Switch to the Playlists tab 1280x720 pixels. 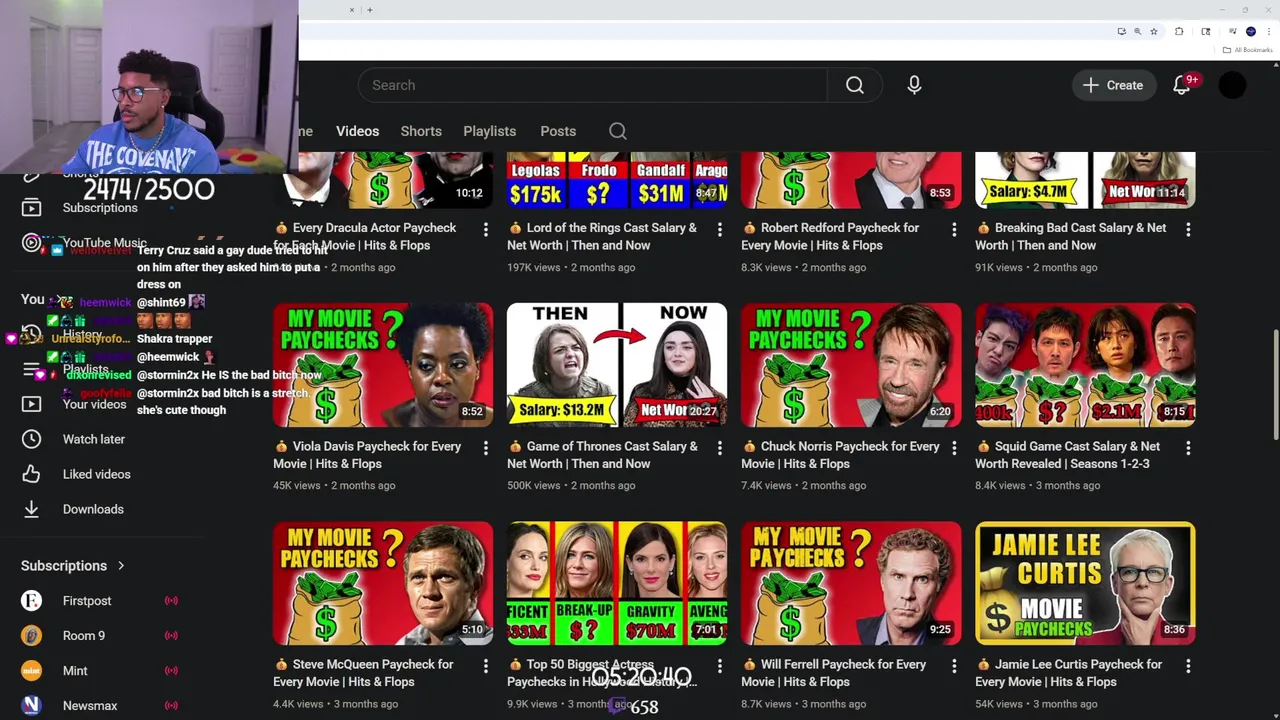click(489, 131)
